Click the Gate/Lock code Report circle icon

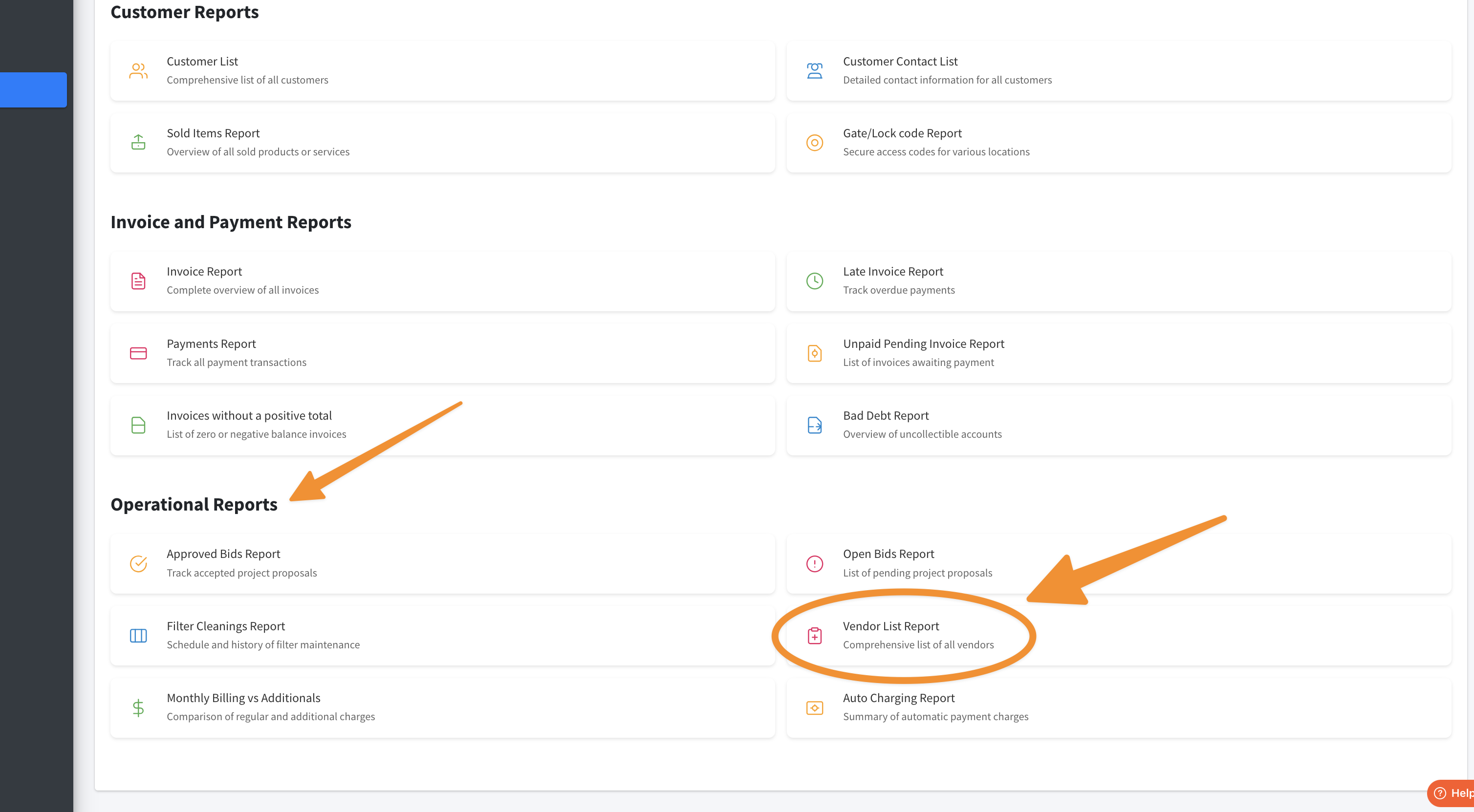[814, 142]
